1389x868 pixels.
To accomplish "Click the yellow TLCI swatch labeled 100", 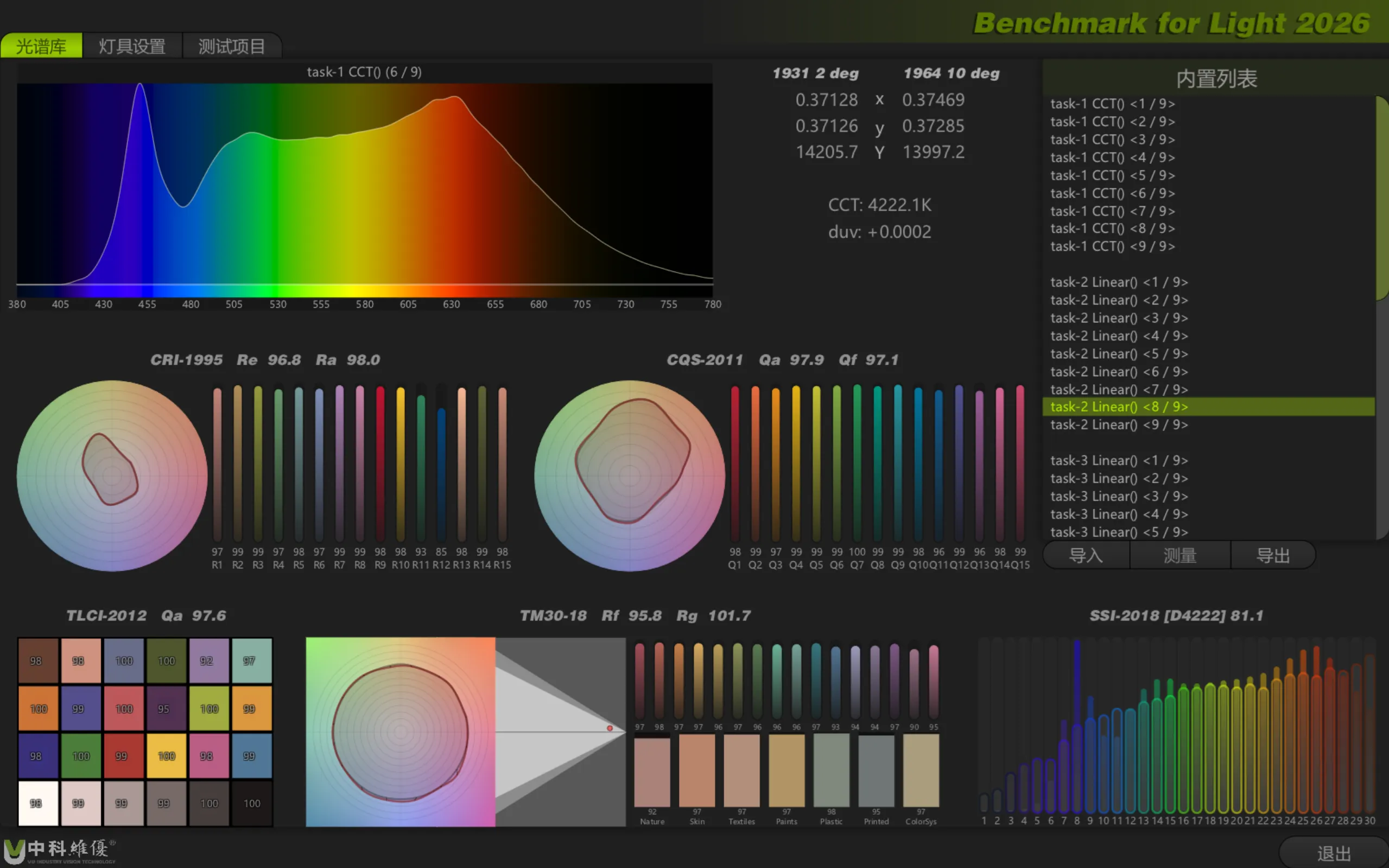I will [x=167, y=756].
